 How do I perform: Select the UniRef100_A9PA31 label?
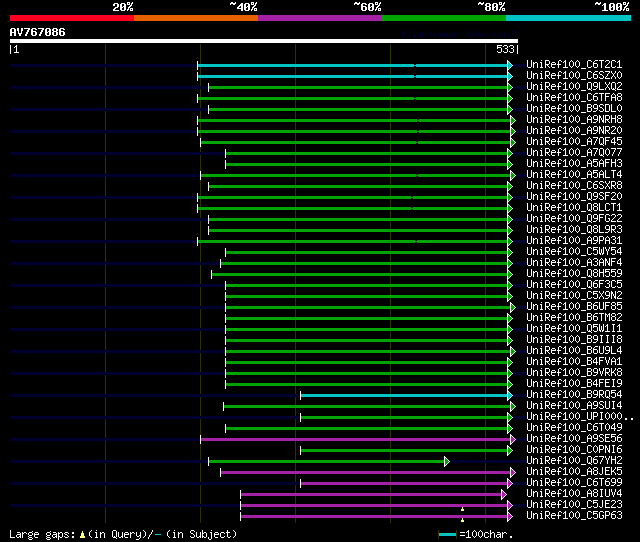[574, 241]
